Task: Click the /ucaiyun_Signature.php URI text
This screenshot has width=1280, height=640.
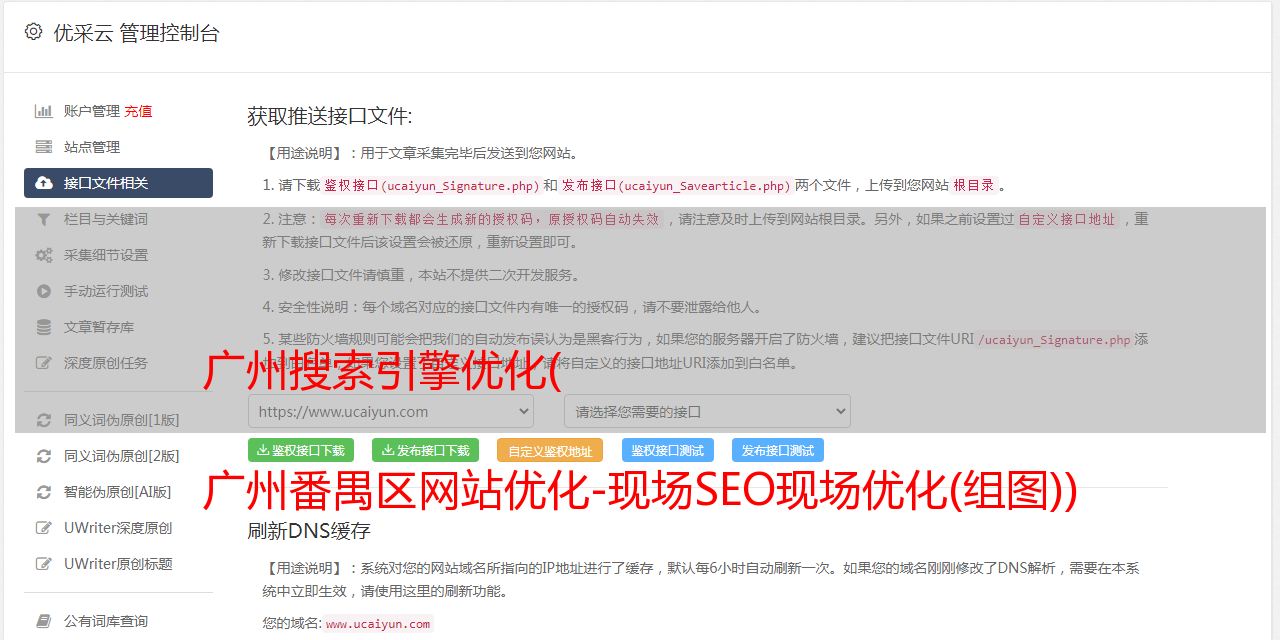Action: click(x=1054, y=339)
